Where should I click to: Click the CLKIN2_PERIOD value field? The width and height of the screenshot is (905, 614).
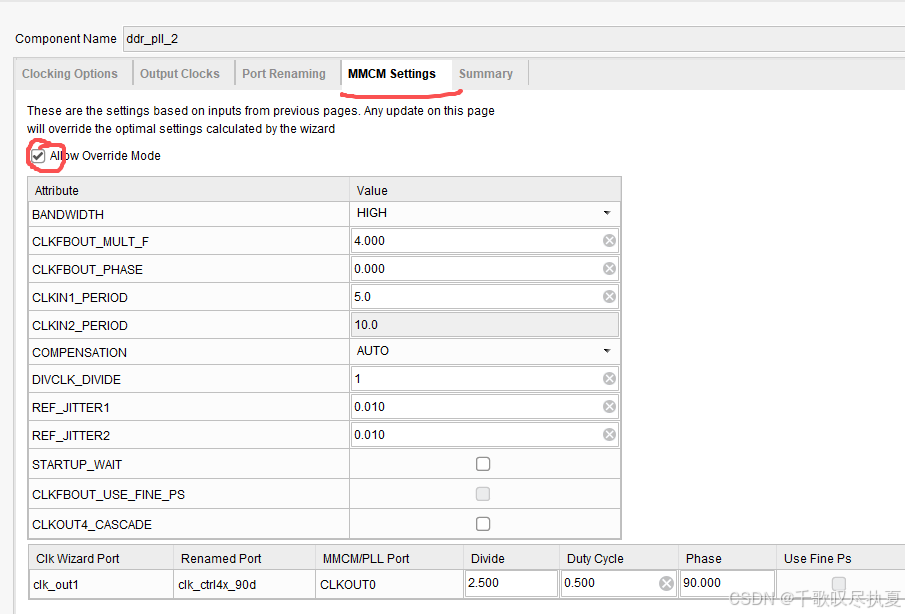(x=485, y=325)
